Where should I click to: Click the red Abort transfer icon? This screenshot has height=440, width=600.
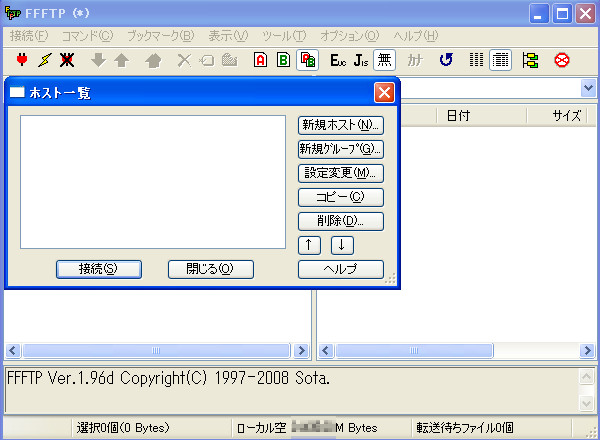[x=562, y=60]
